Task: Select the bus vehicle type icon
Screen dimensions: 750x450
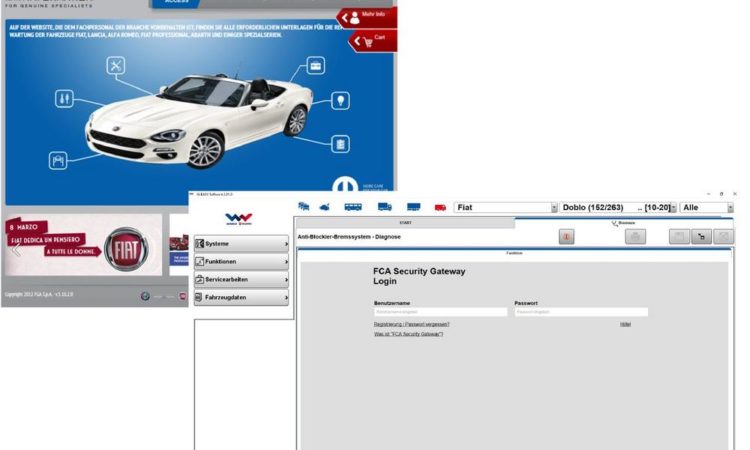Action: [x=353, y=207]
